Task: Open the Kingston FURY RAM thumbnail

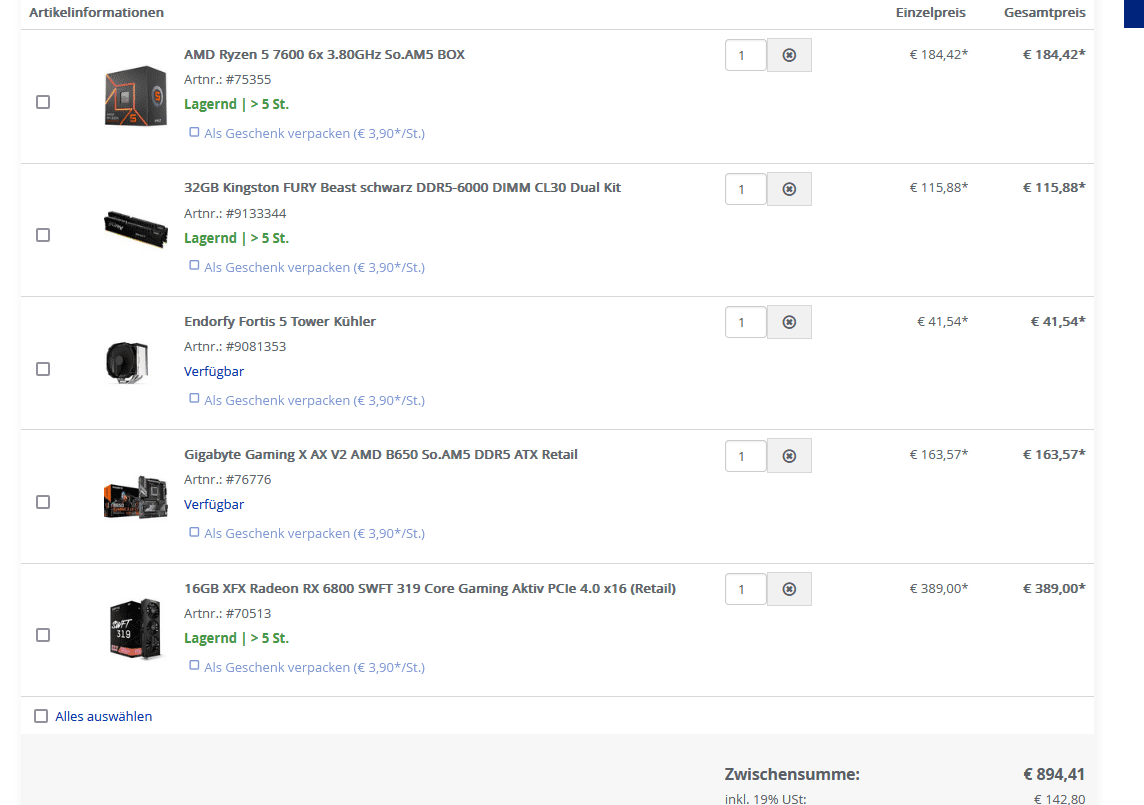Action: pos(136,229)
